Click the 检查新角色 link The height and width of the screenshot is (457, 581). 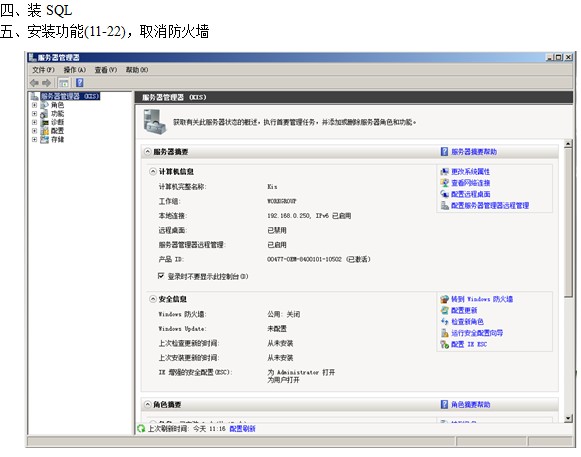(x=467, y=322)
